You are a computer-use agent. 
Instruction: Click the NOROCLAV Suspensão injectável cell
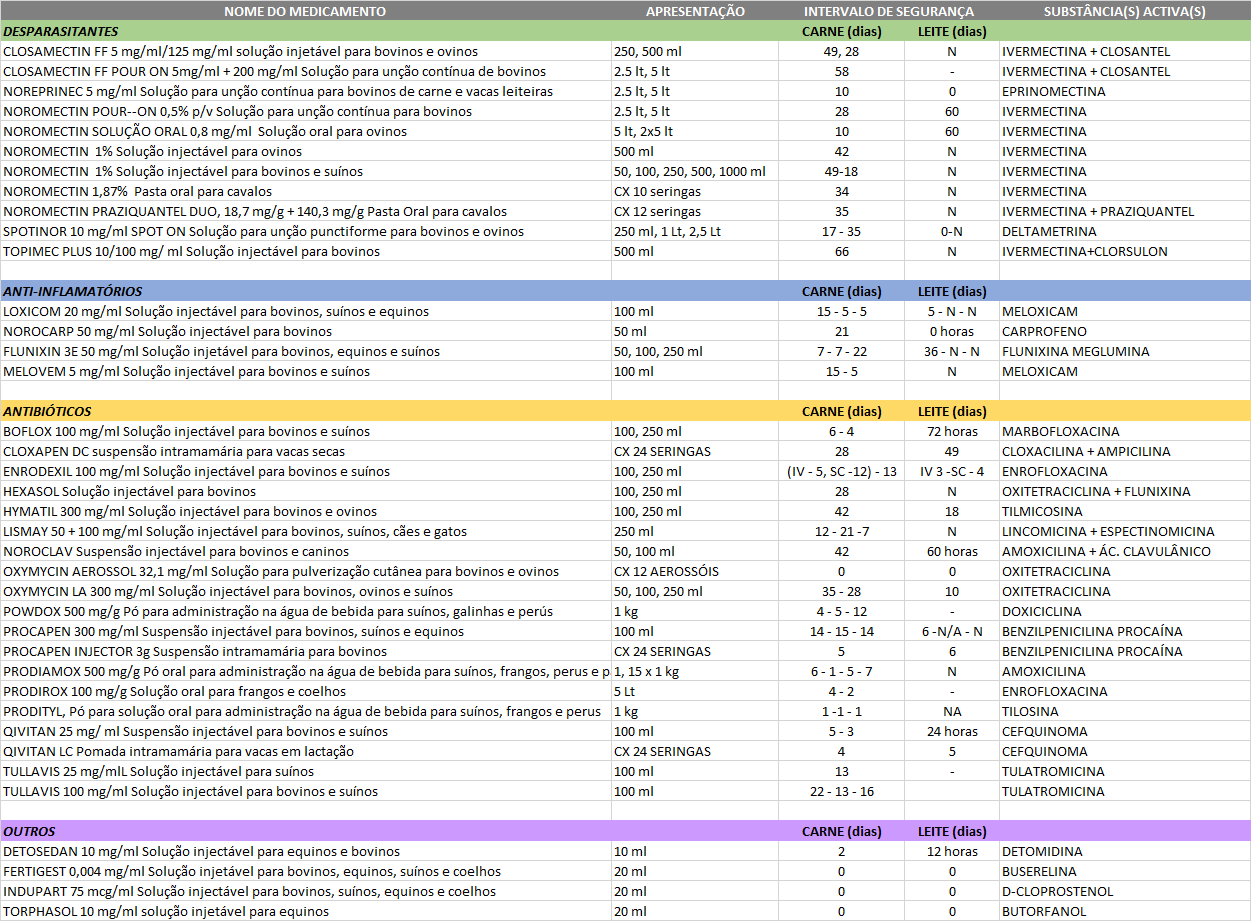305,551
